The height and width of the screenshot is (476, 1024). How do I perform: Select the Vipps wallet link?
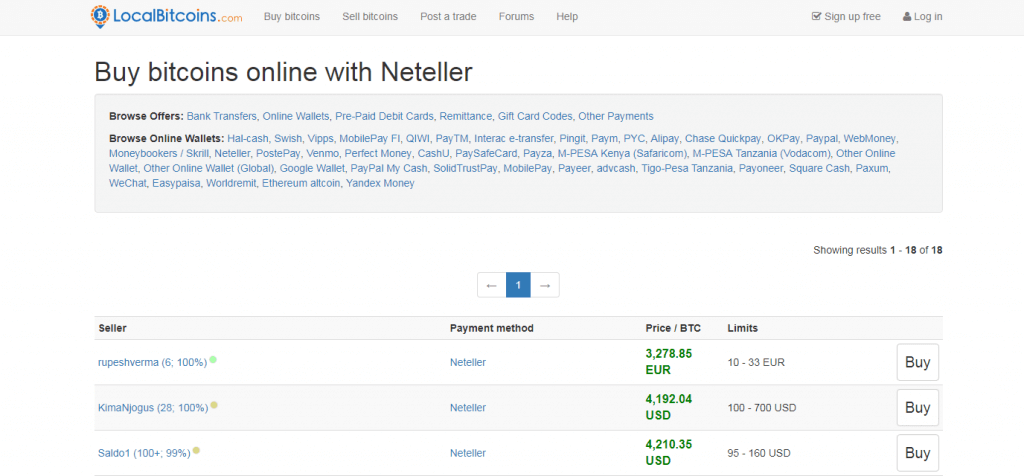[x=320, y=138]
